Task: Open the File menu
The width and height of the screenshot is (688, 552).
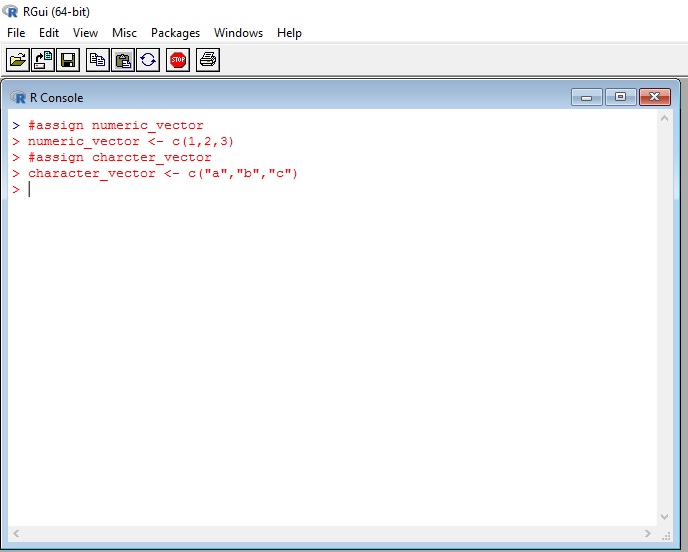Action: tap(16, 33)
